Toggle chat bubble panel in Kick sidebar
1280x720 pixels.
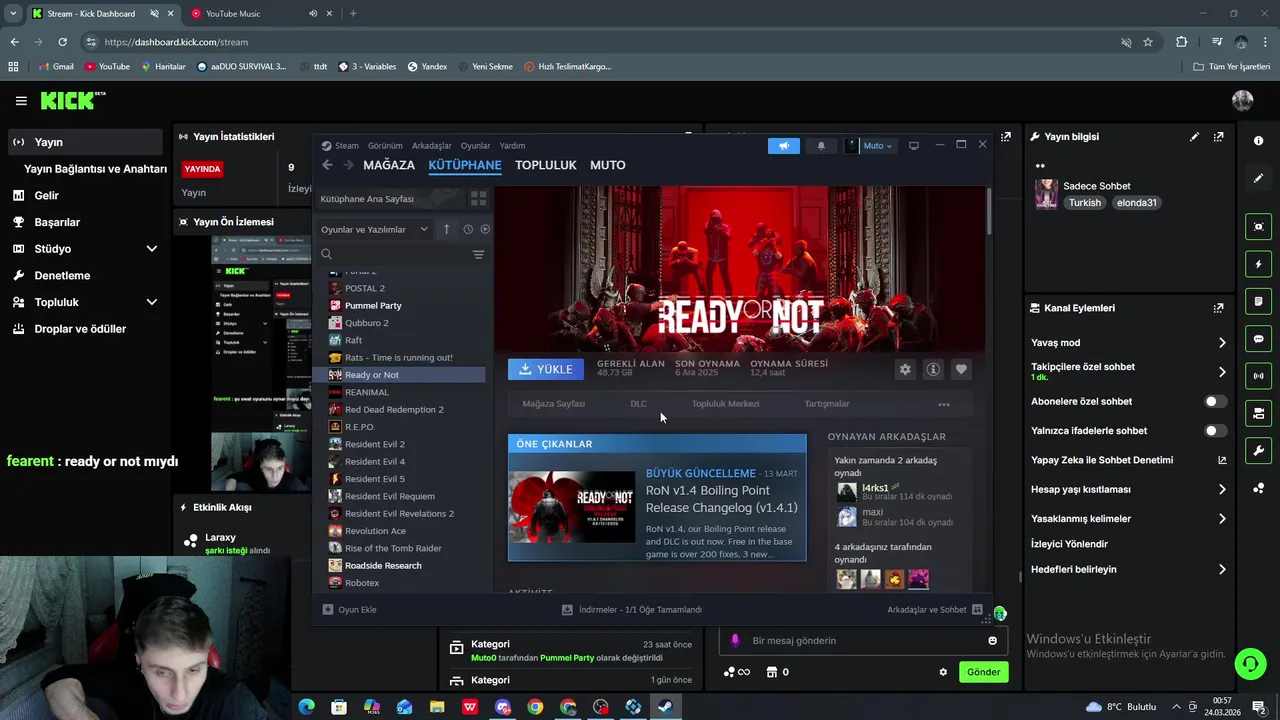point(1258,339)
